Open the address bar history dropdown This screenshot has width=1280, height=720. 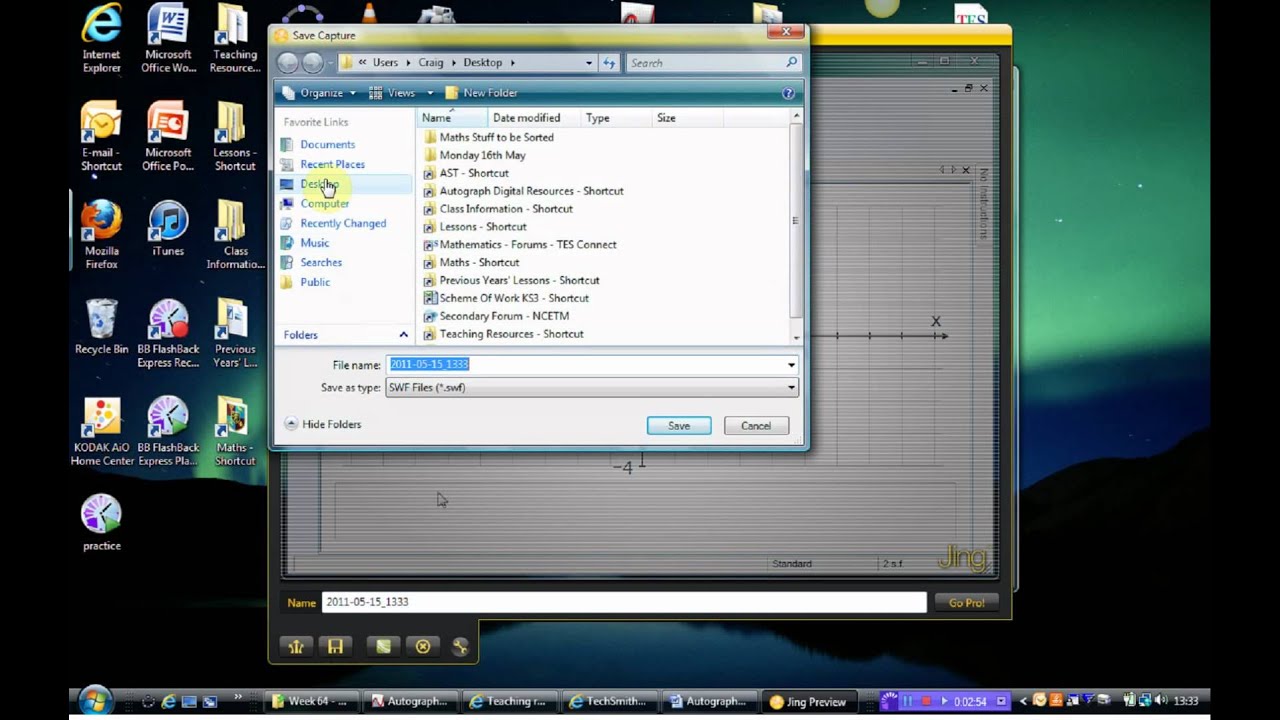(588, 63)
